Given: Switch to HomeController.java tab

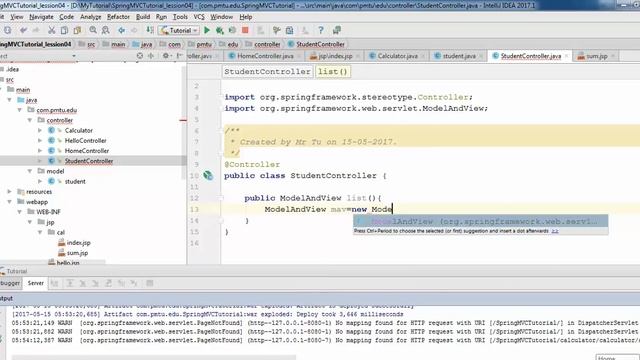Looking at the screenshot, I should [x=264, y=56].
